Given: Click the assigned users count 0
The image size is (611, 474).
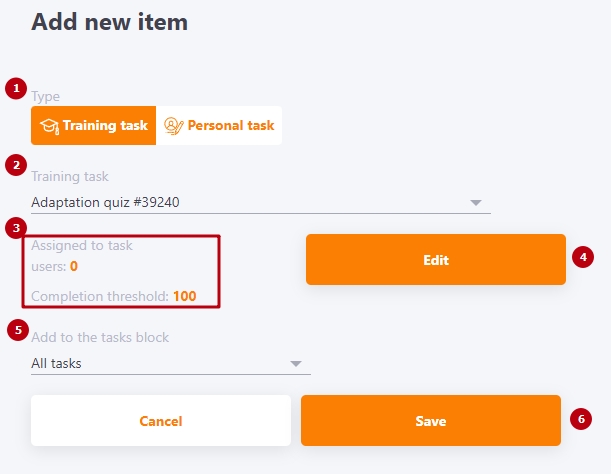Looking at the screenshot, I should [x=74, y=266].
